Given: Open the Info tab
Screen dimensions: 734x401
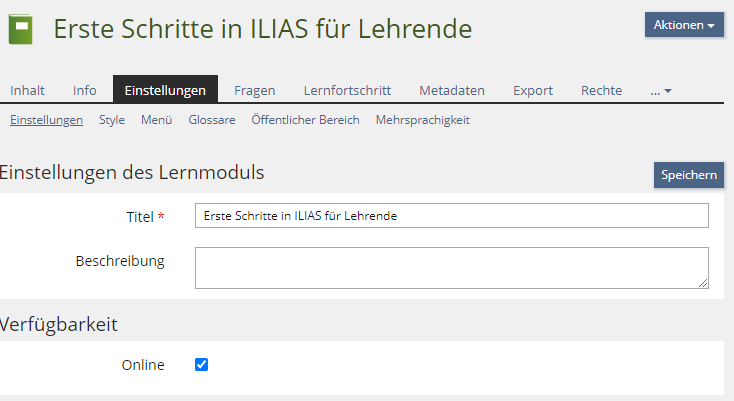Looking at the screenshot, I should pos(85,90).
